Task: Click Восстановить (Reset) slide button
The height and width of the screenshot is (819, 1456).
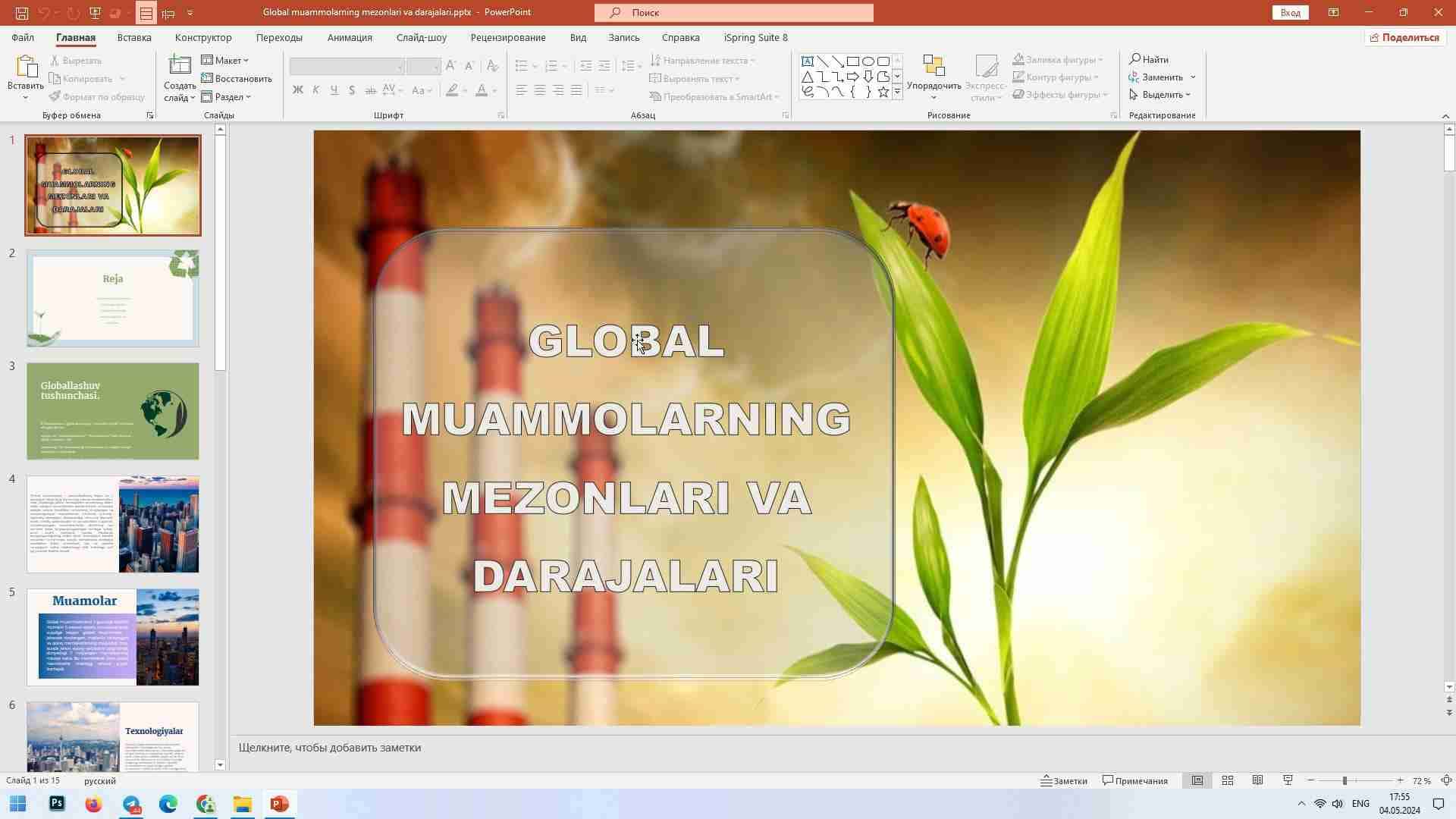Action: pyautogui.click(x=237, y=79)
